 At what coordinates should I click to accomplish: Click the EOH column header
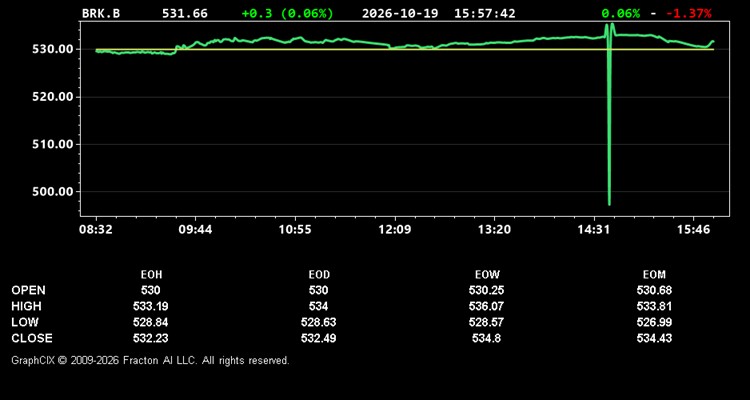pyautogui.click(x=151, y=275)
